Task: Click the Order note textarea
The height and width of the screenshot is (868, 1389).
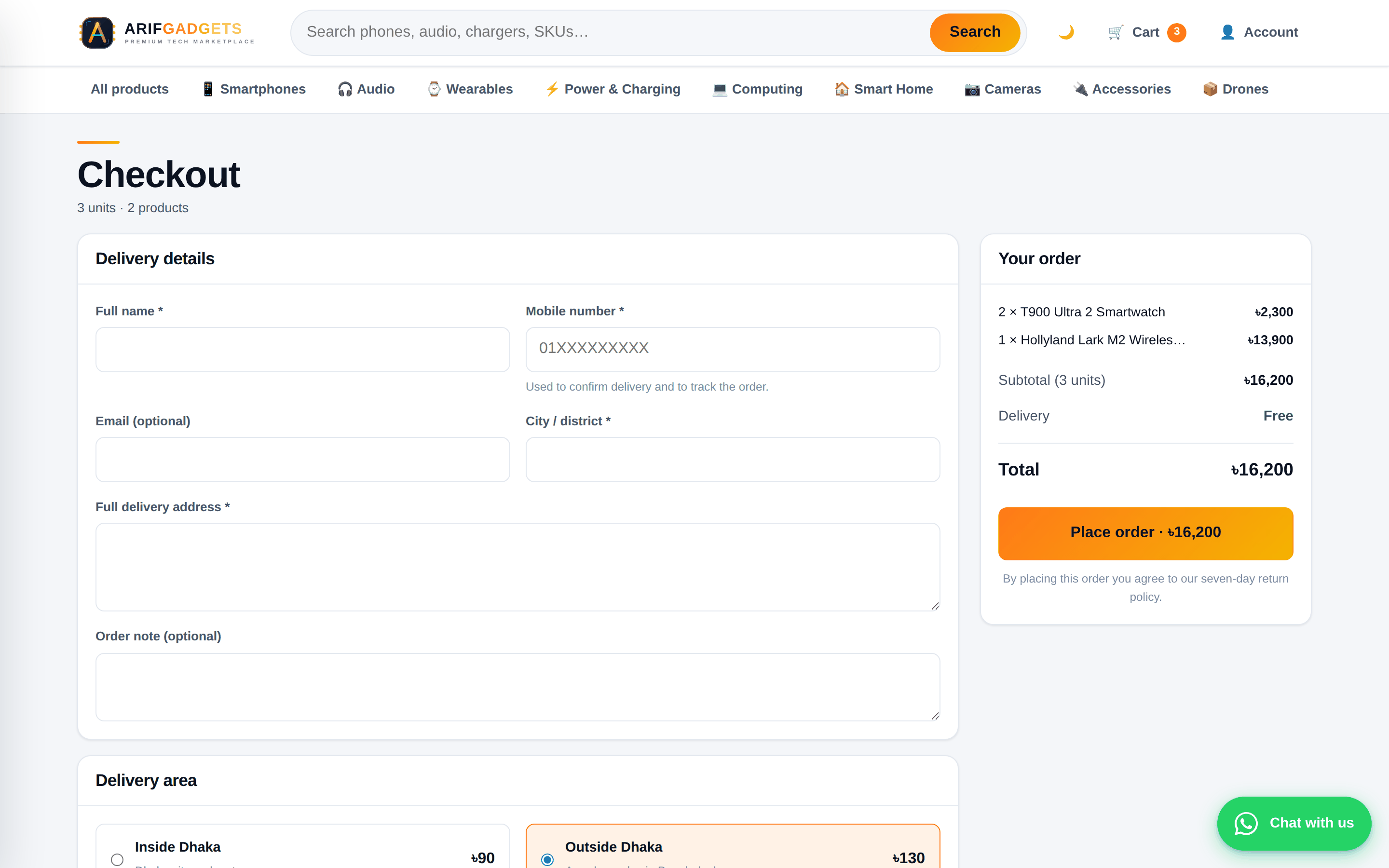Action: point(517,687)
